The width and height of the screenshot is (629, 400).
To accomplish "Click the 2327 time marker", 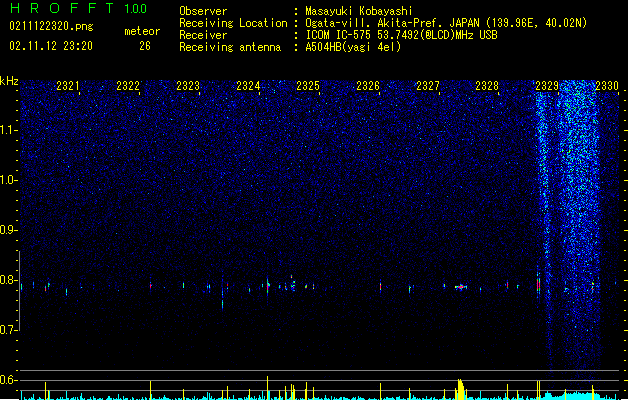I will [428, 86].
